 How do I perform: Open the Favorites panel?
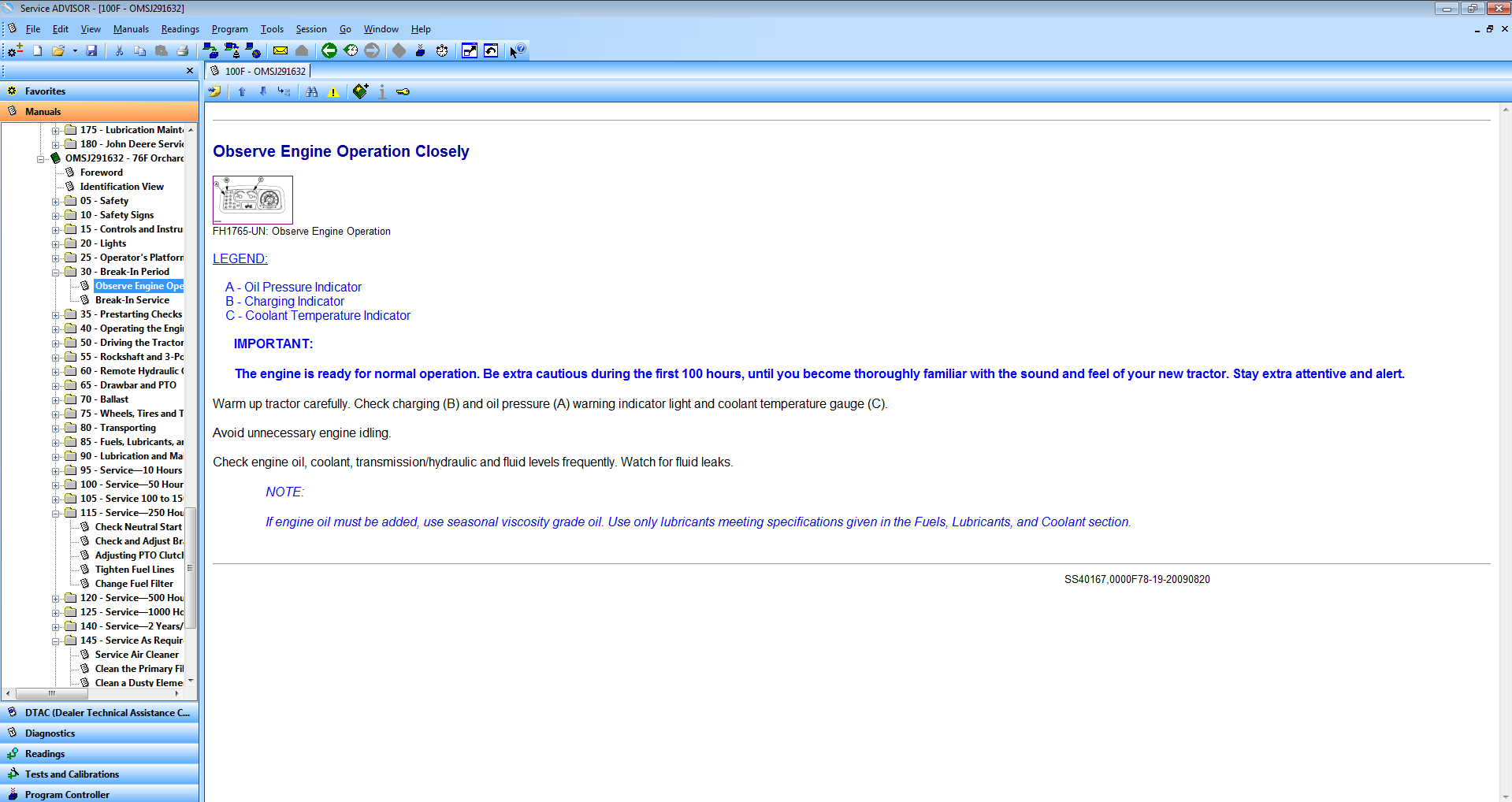click(99, 91)
